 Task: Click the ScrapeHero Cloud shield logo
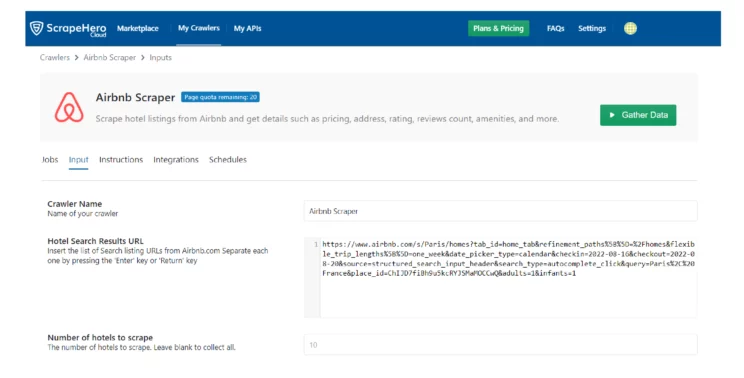pyautogui.click(x=37, y=28)
